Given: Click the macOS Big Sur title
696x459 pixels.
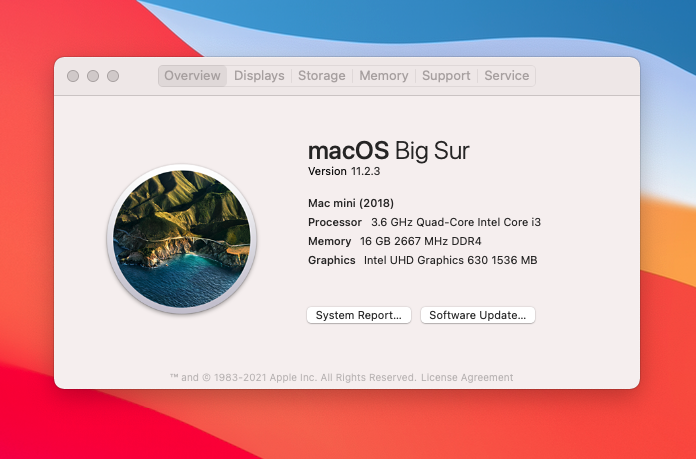Looking at the screenshot, I should pos(388,151).
